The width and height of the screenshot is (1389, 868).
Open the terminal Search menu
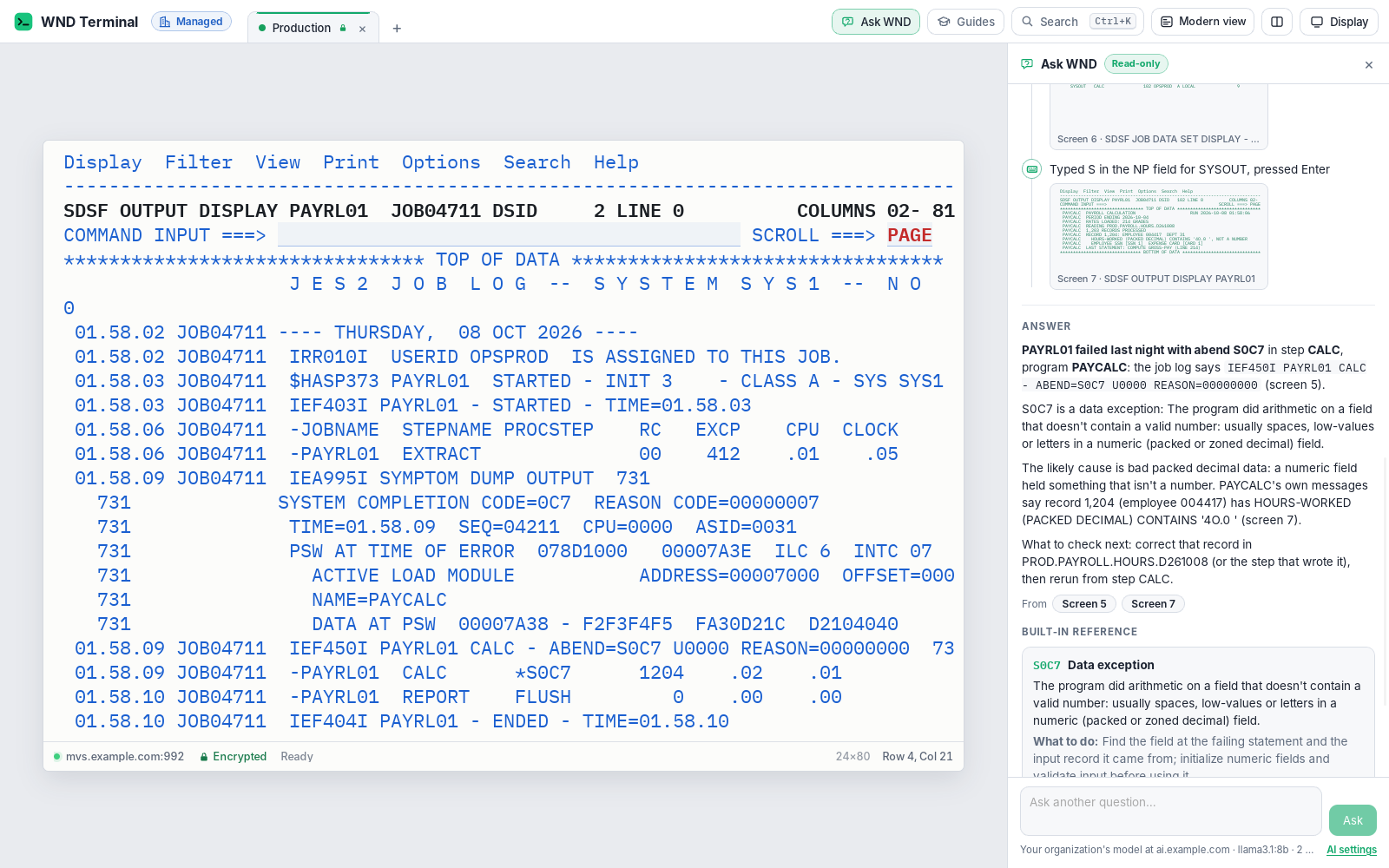click(537, 162)
